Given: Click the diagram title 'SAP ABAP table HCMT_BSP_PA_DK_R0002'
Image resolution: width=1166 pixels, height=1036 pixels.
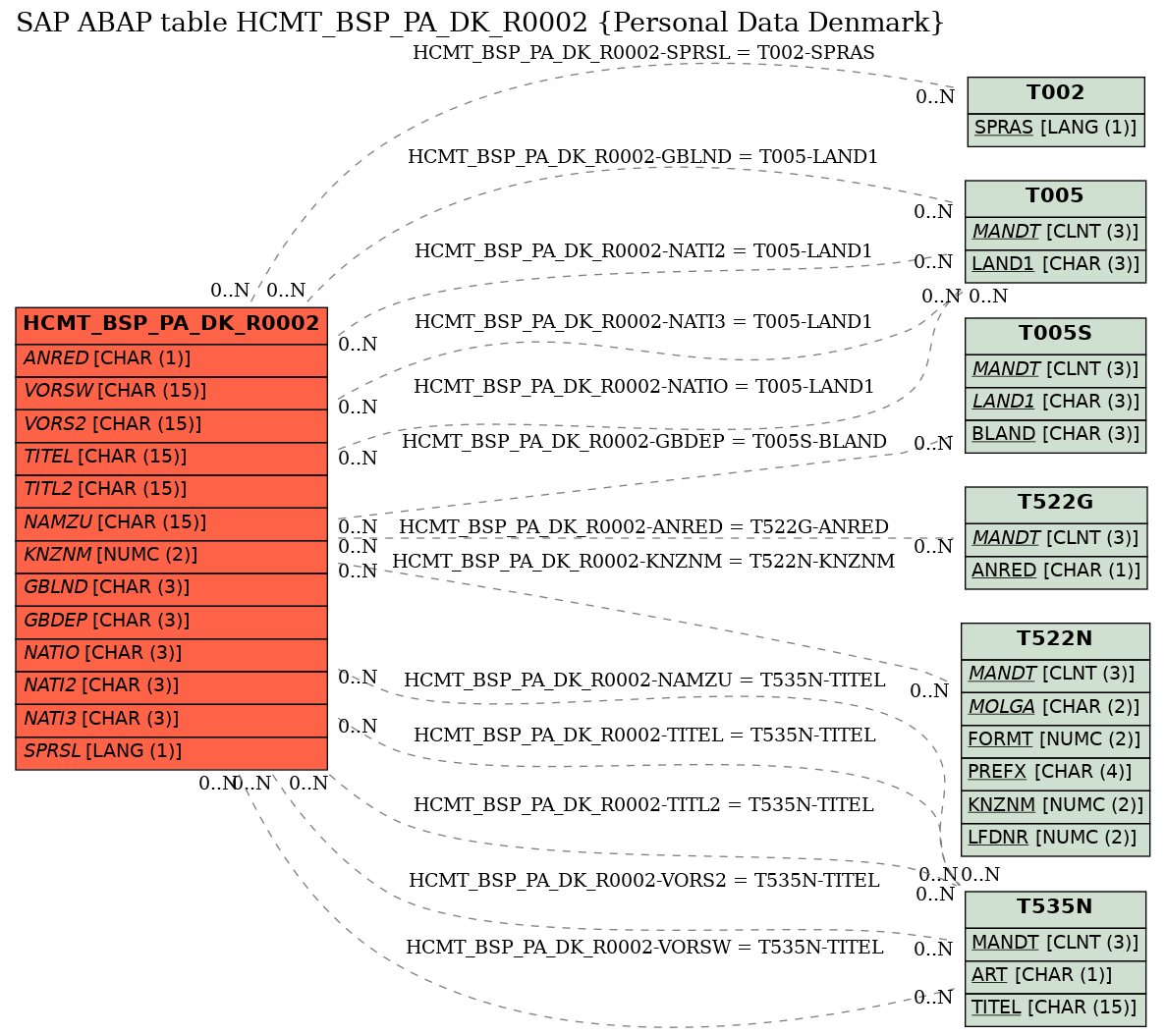Looking at the screenshot, I should 479,23.
